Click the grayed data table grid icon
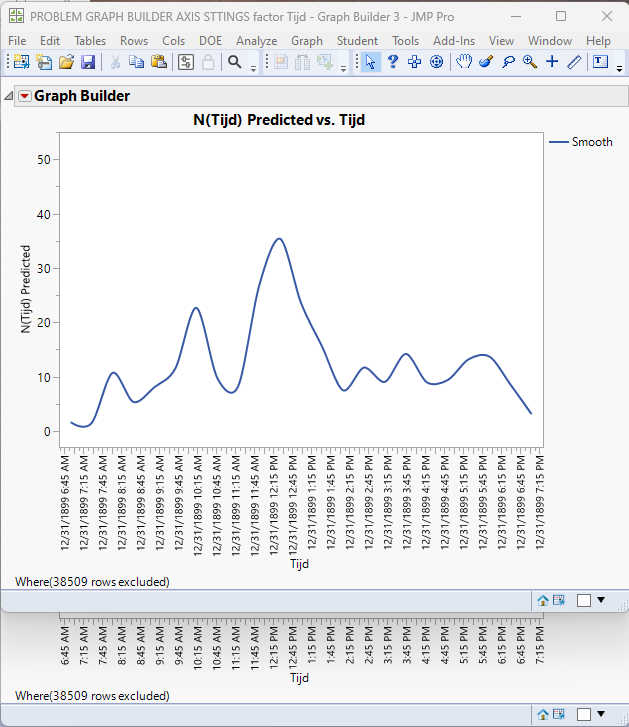This screenshot has height=727, width=629. (x=280, y=62)
